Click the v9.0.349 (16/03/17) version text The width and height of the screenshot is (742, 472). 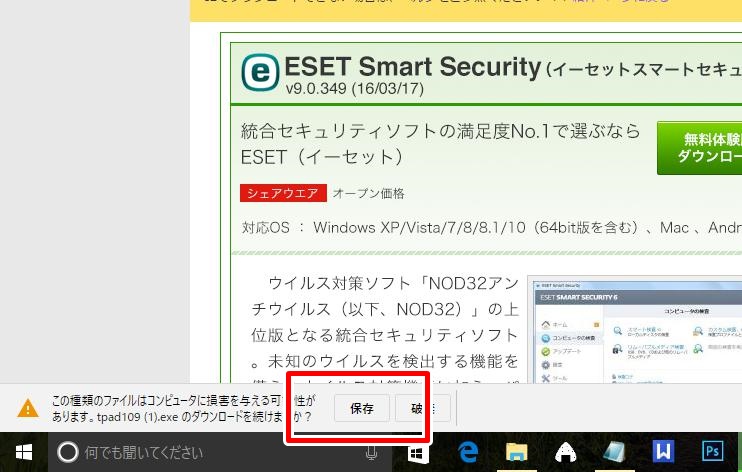pos(354,89)
